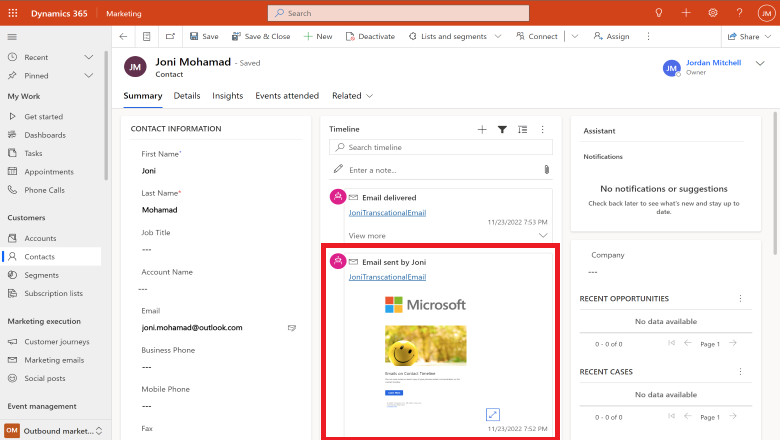780x440 pixels.
Task: Expand the Recent section in sidebar
Action: [x=89, y=58]
